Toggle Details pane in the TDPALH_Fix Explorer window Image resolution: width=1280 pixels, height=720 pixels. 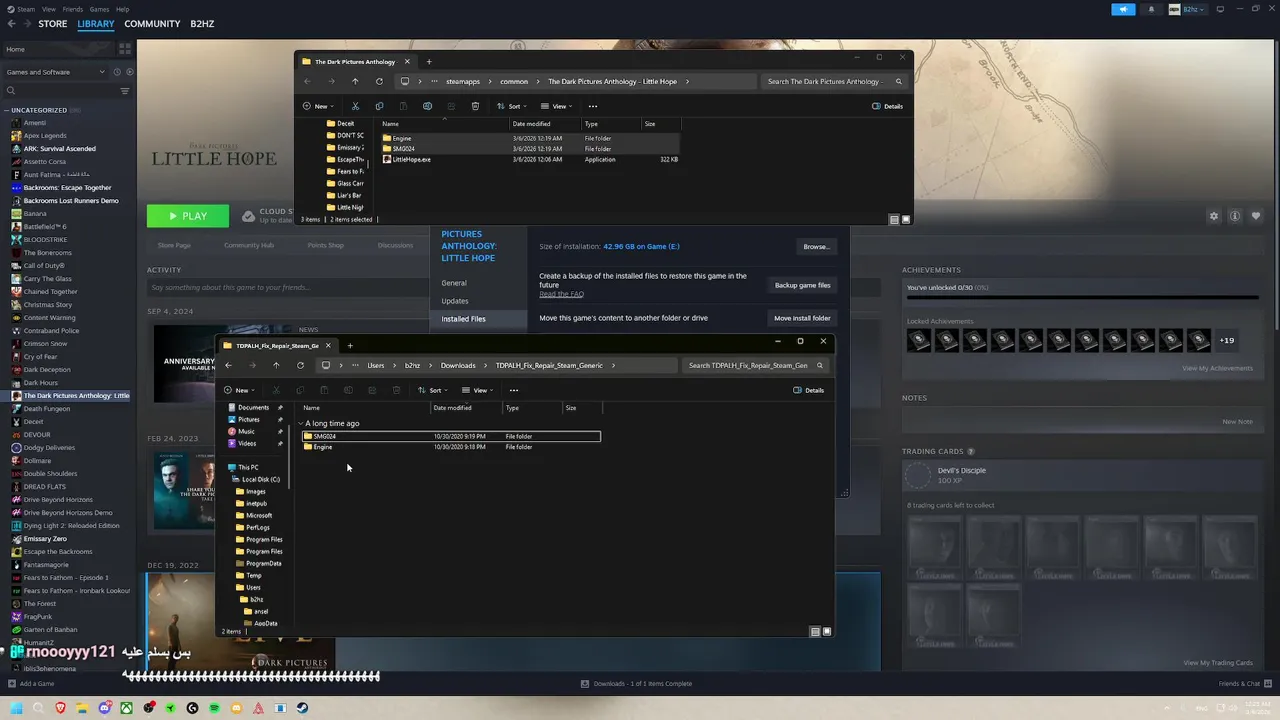coord(809,390)
